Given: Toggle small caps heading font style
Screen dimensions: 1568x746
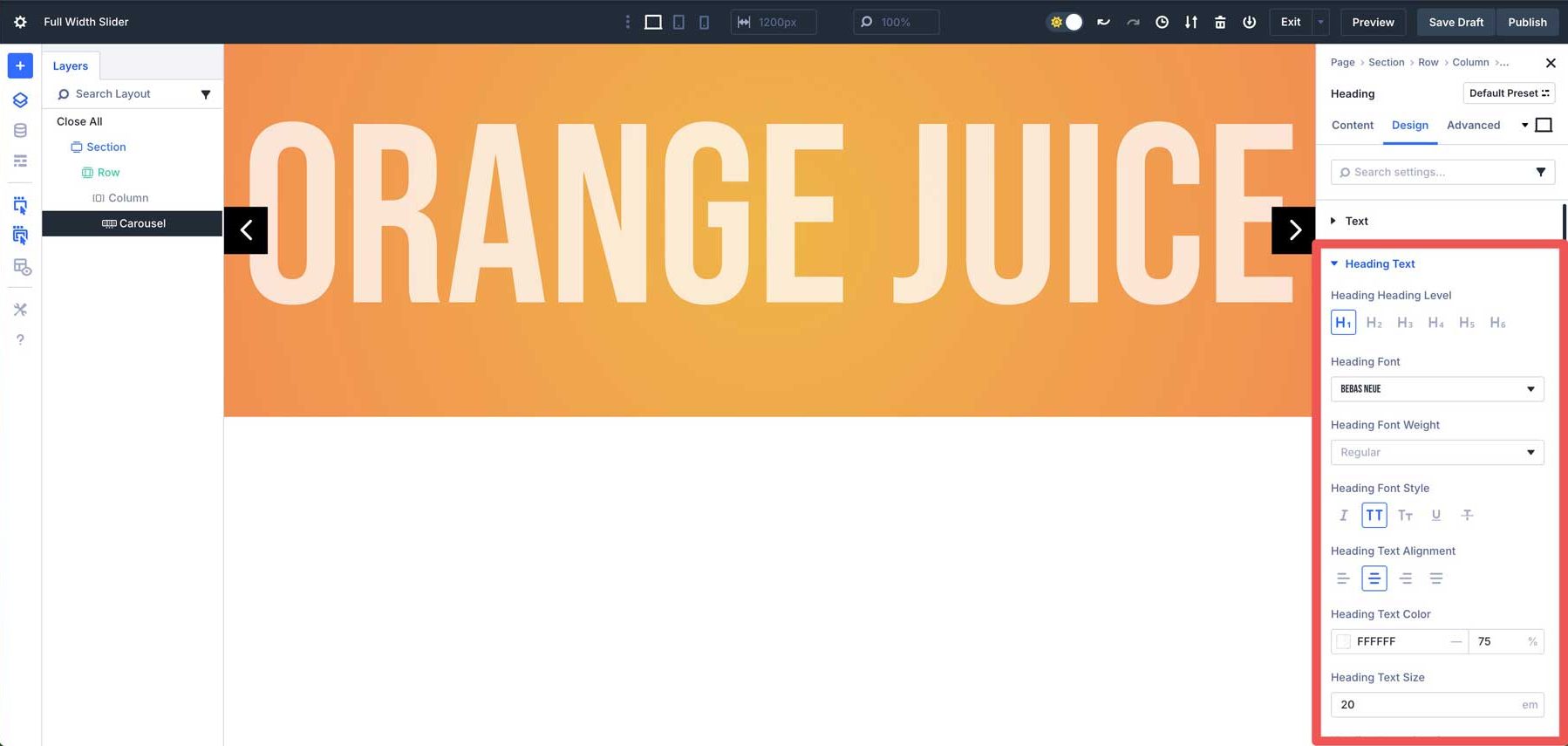Looking at the screenshot, I should (1405, 516).
